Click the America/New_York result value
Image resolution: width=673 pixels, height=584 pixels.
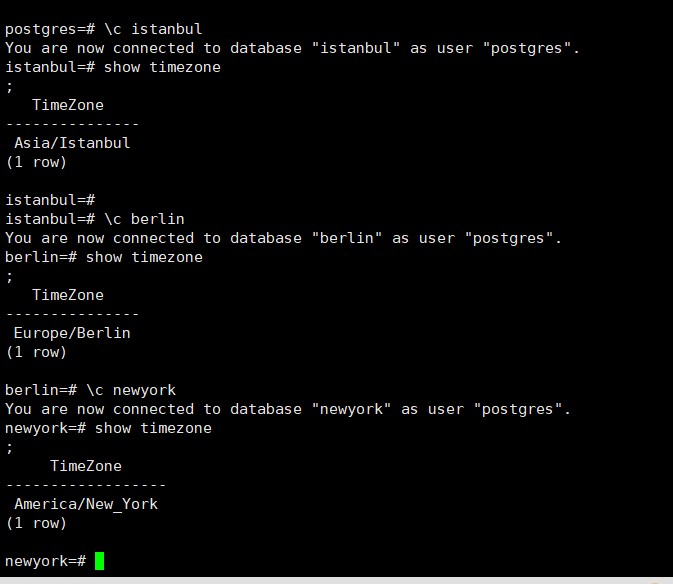pyautogui.click(x=86, y=504)
